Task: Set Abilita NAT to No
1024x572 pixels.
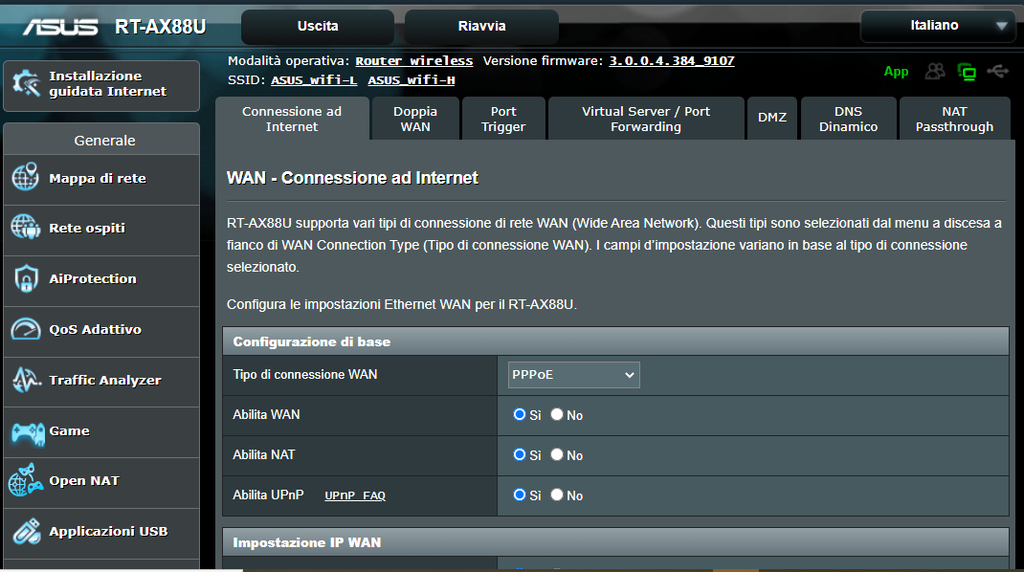Action: click(556, 454)
